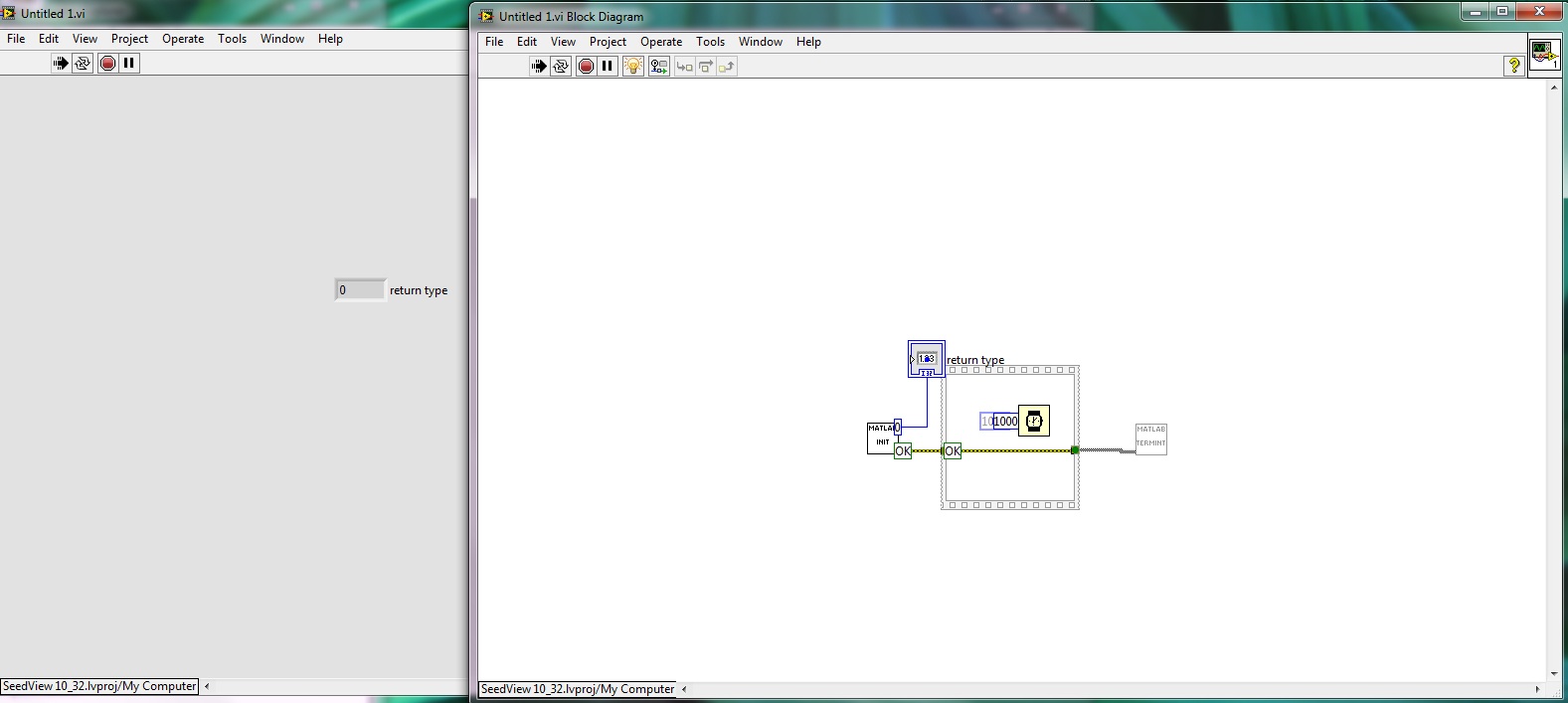Click the Step Into button
The width and height of the screenshot is (1568, 703).
pos(684,67)
